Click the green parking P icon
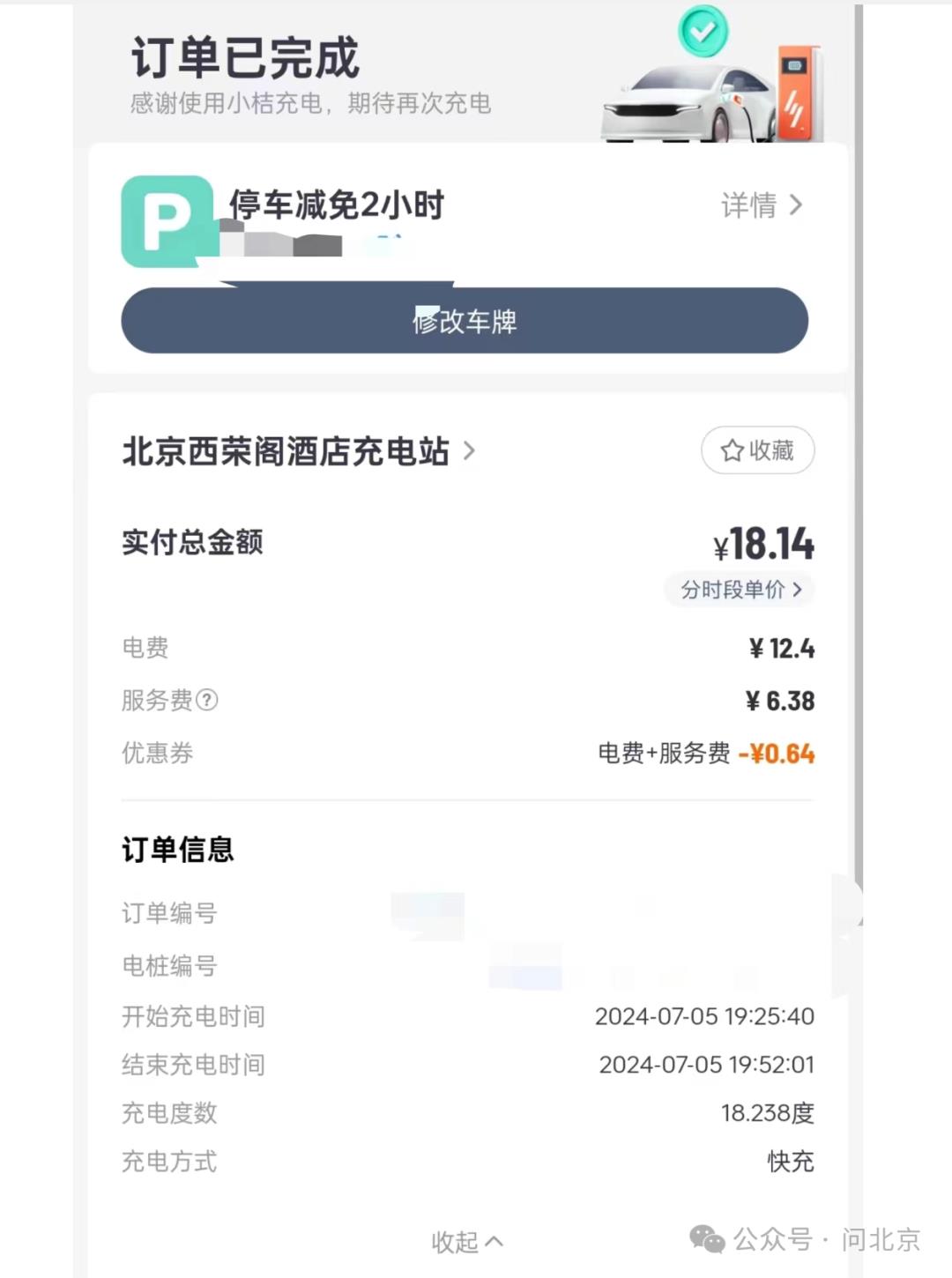The width and height of the screenshot is (952, 1278). point(167,221)
